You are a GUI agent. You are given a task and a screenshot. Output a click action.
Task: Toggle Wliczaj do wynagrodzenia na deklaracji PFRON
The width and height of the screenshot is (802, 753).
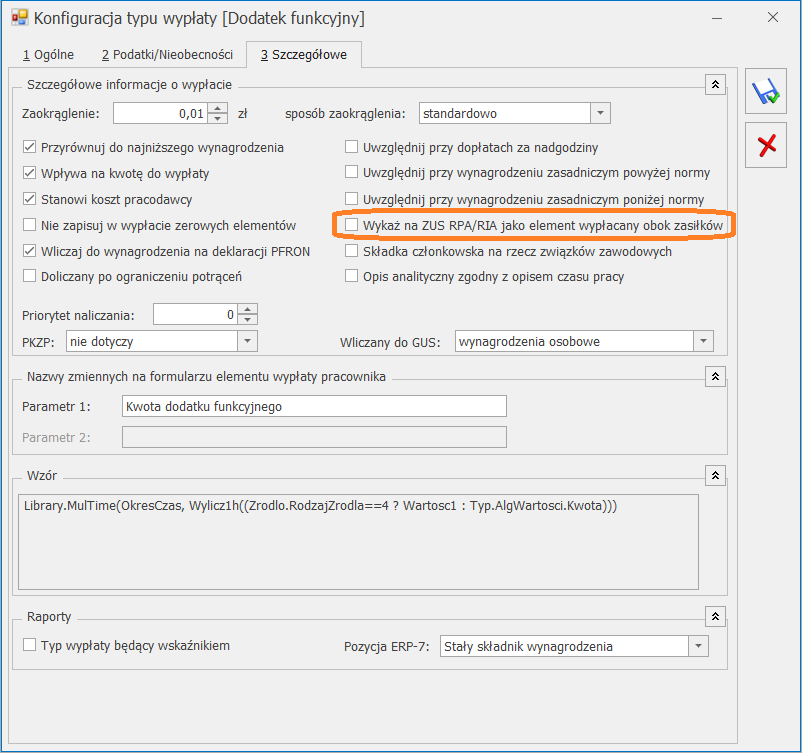(29, 251)
